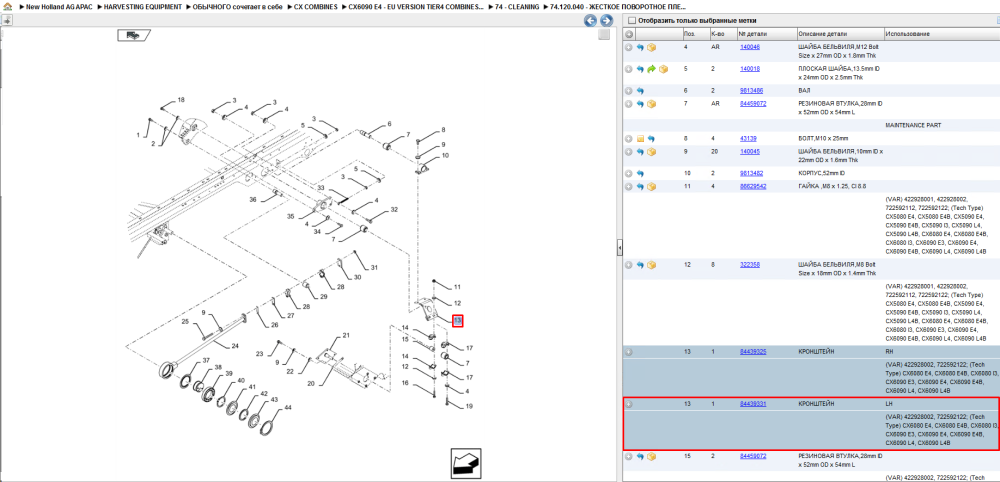
Task: Click the plus icon in the table header
Action: tap(629, 34)
